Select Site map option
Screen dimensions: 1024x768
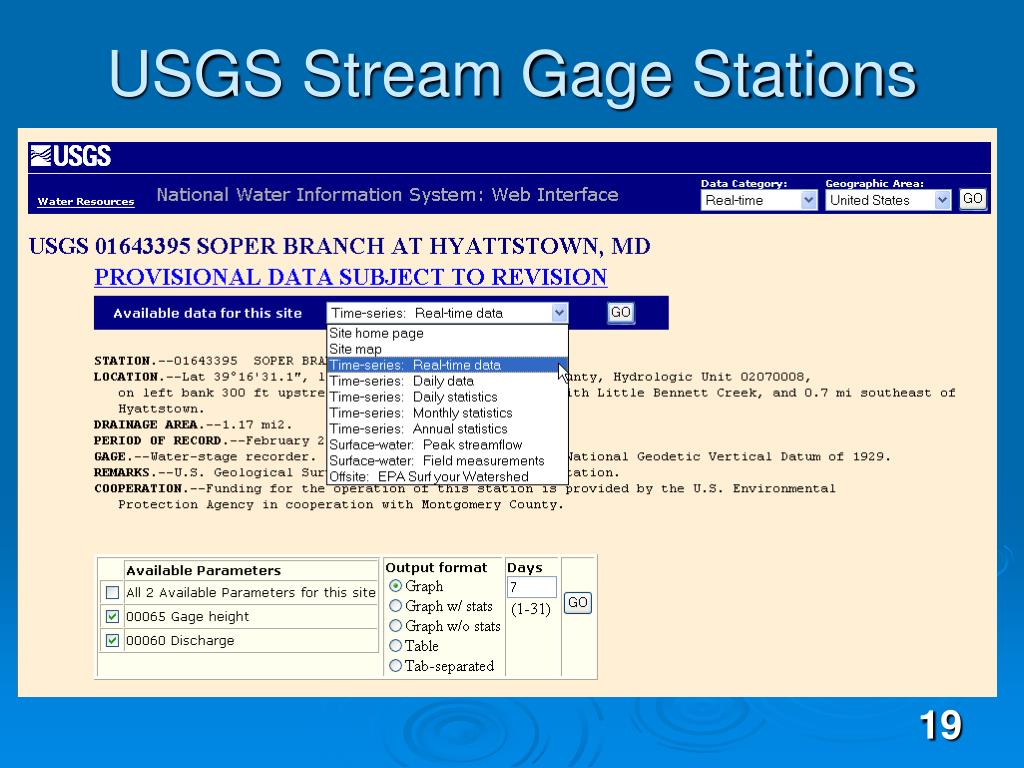(447, 349)
